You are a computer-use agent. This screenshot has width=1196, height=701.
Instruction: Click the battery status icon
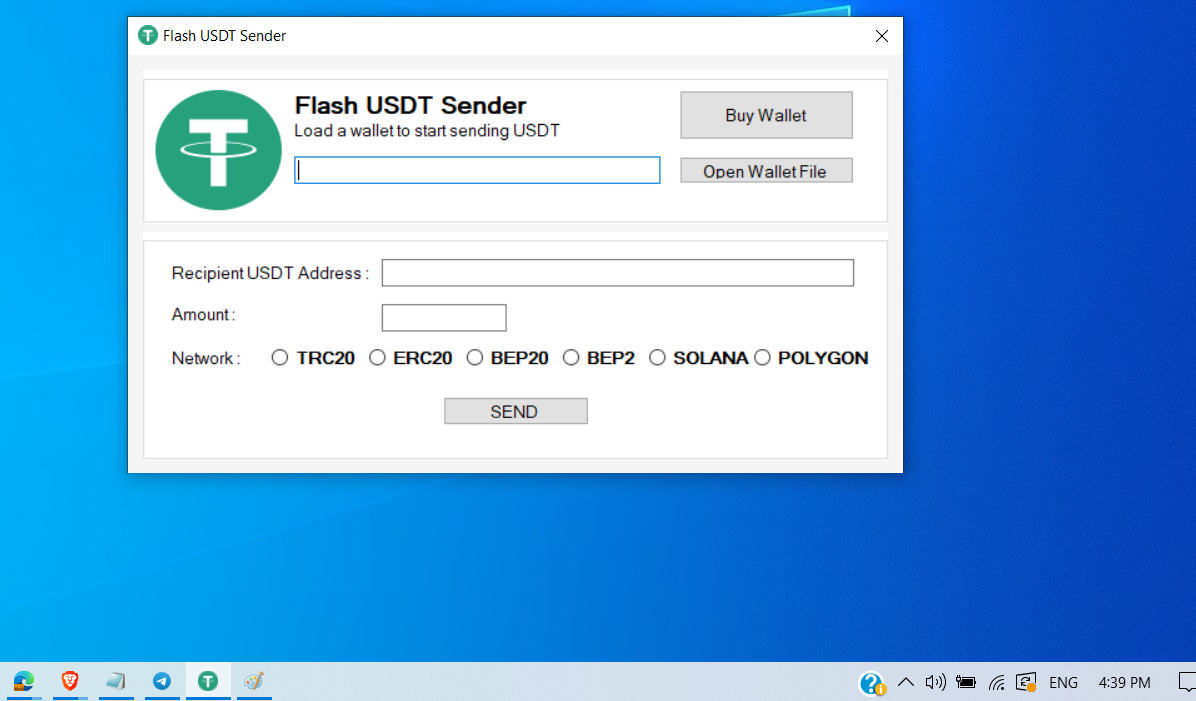click(966, 682)
